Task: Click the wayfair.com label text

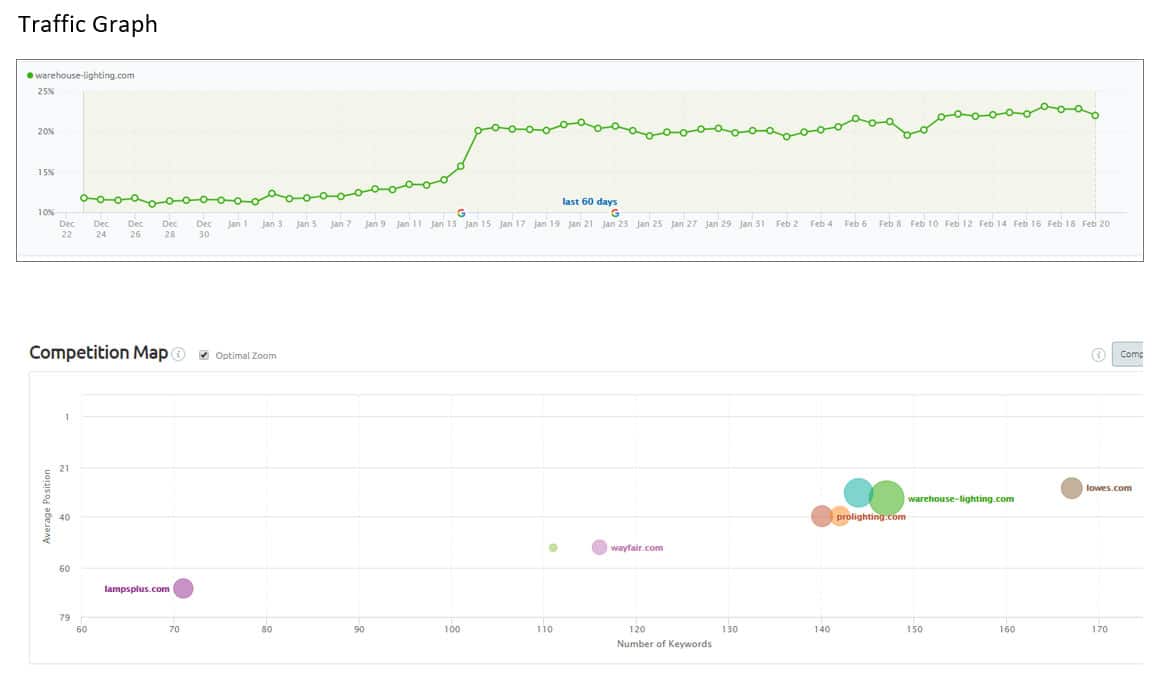Action: click(637, 548)
